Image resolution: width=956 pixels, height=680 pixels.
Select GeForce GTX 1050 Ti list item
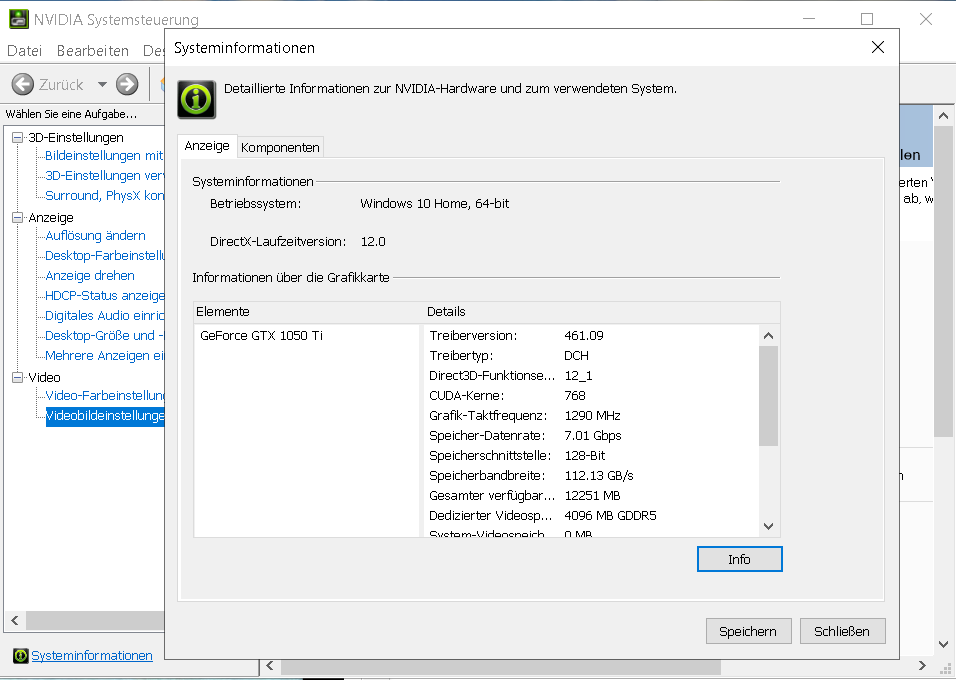pos(261,336)
